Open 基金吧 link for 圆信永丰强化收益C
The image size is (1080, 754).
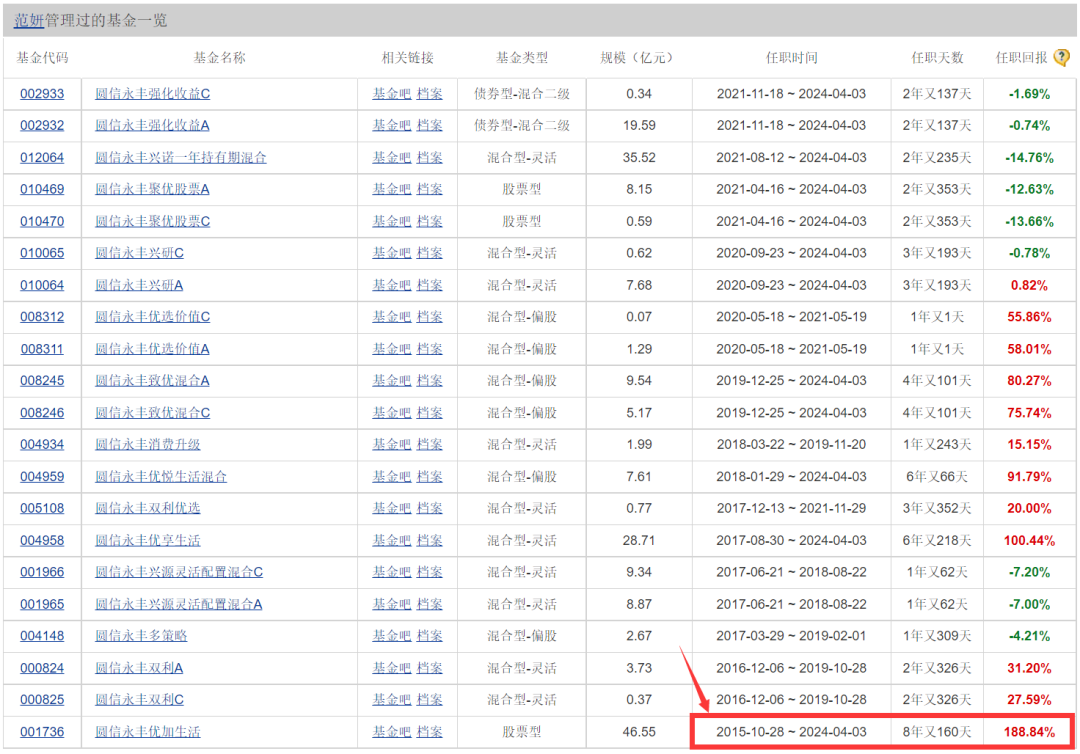click(x=391, y=94)
